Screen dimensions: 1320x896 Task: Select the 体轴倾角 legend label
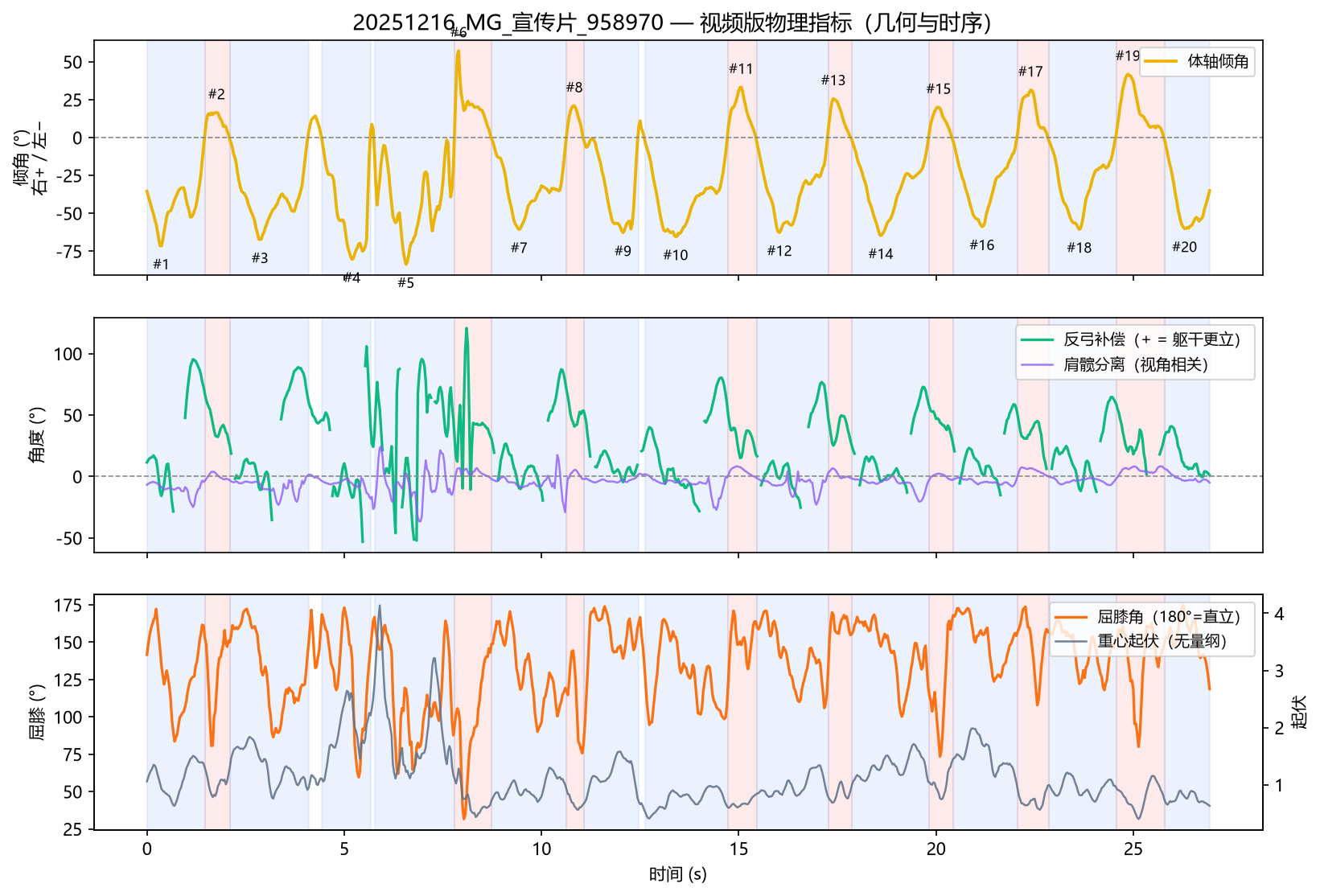coord(1218,61)
